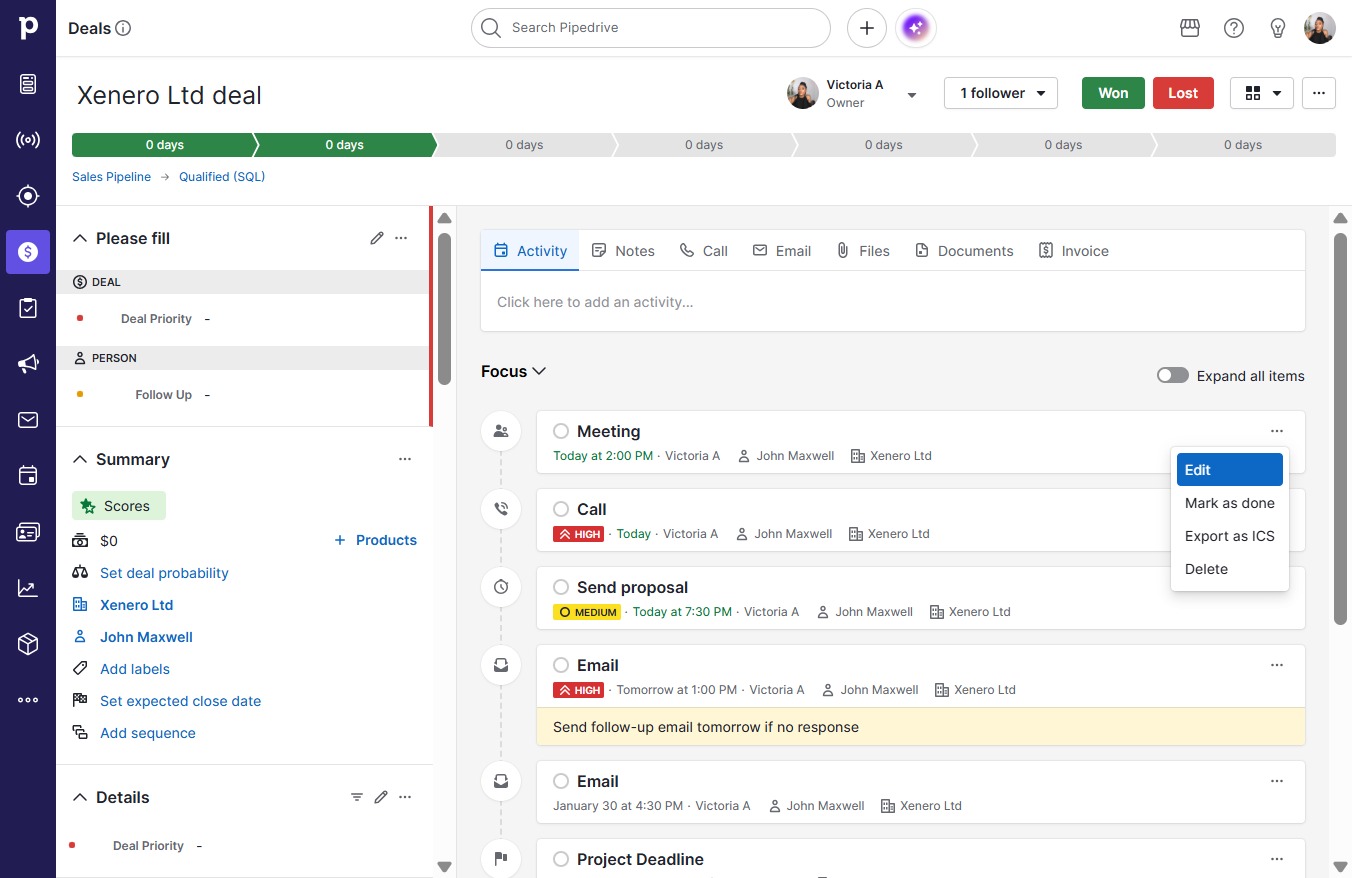Click the quick add plus button
The height and width of the screenshot is (878, 1352).
867,28
